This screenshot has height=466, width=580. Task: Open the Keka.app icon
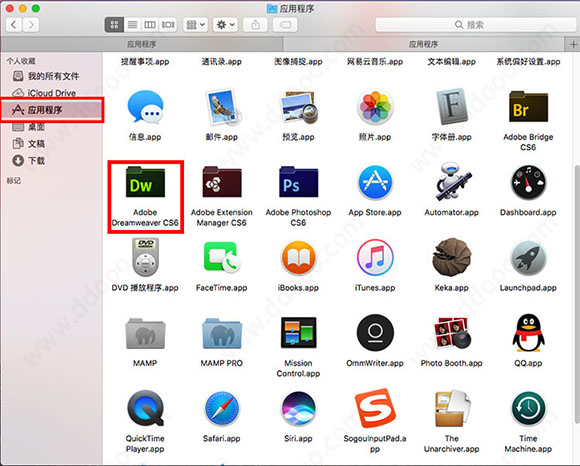[x=452, y=257]
